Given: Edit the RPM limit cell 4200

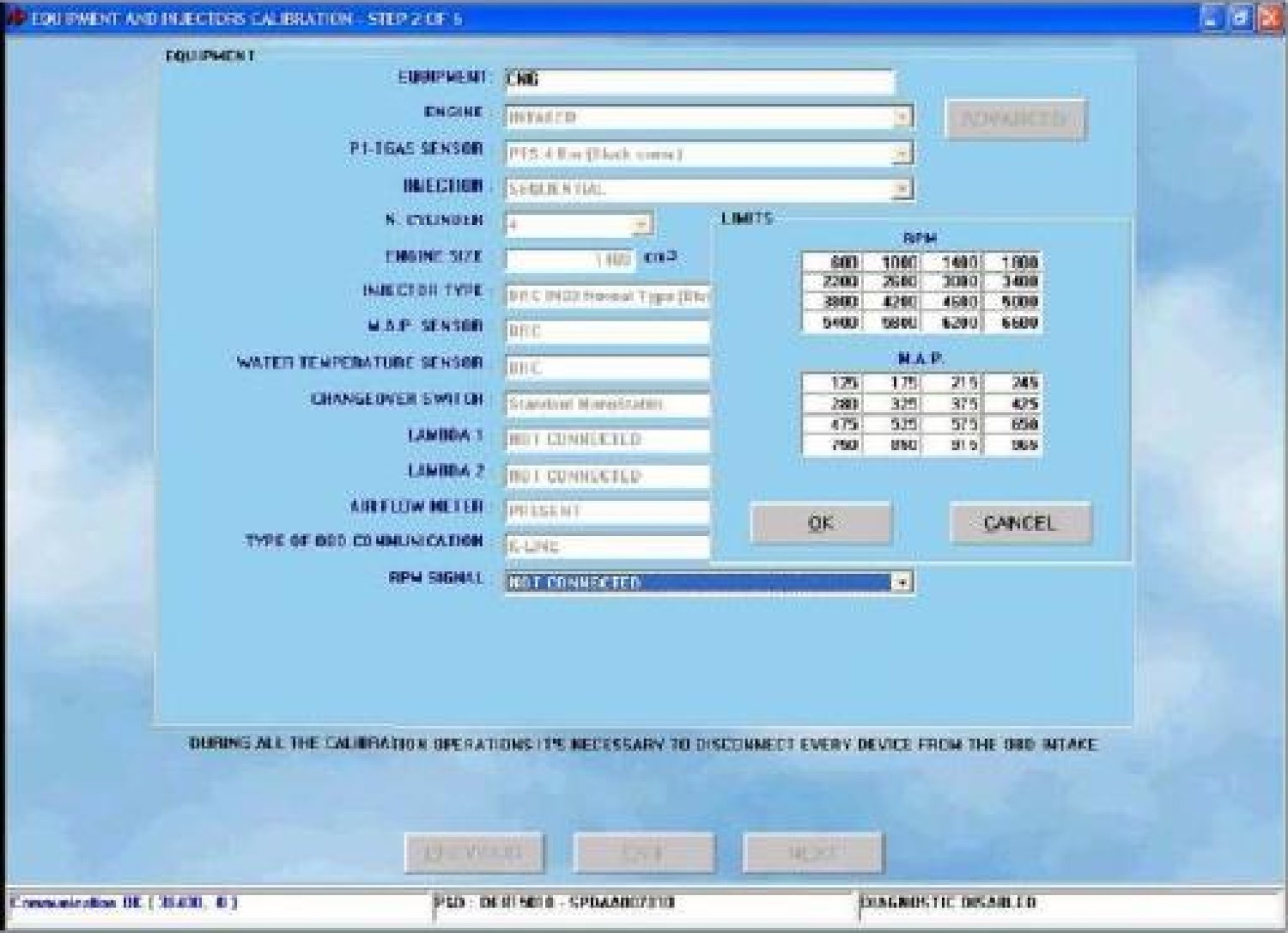Looking at the screenshot, I should tap(892, 302).
